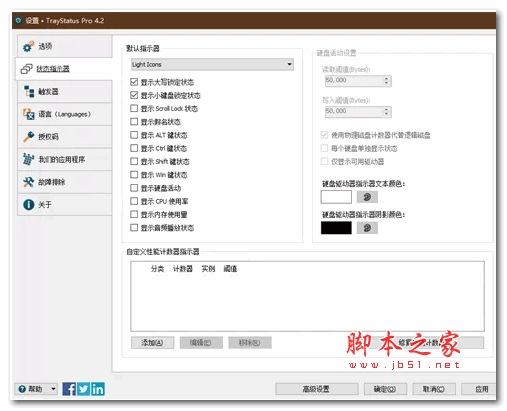Screen dimensions: 507x411
Task: Enable 显示假名状态 checkbox
Action: coord(134,122)
